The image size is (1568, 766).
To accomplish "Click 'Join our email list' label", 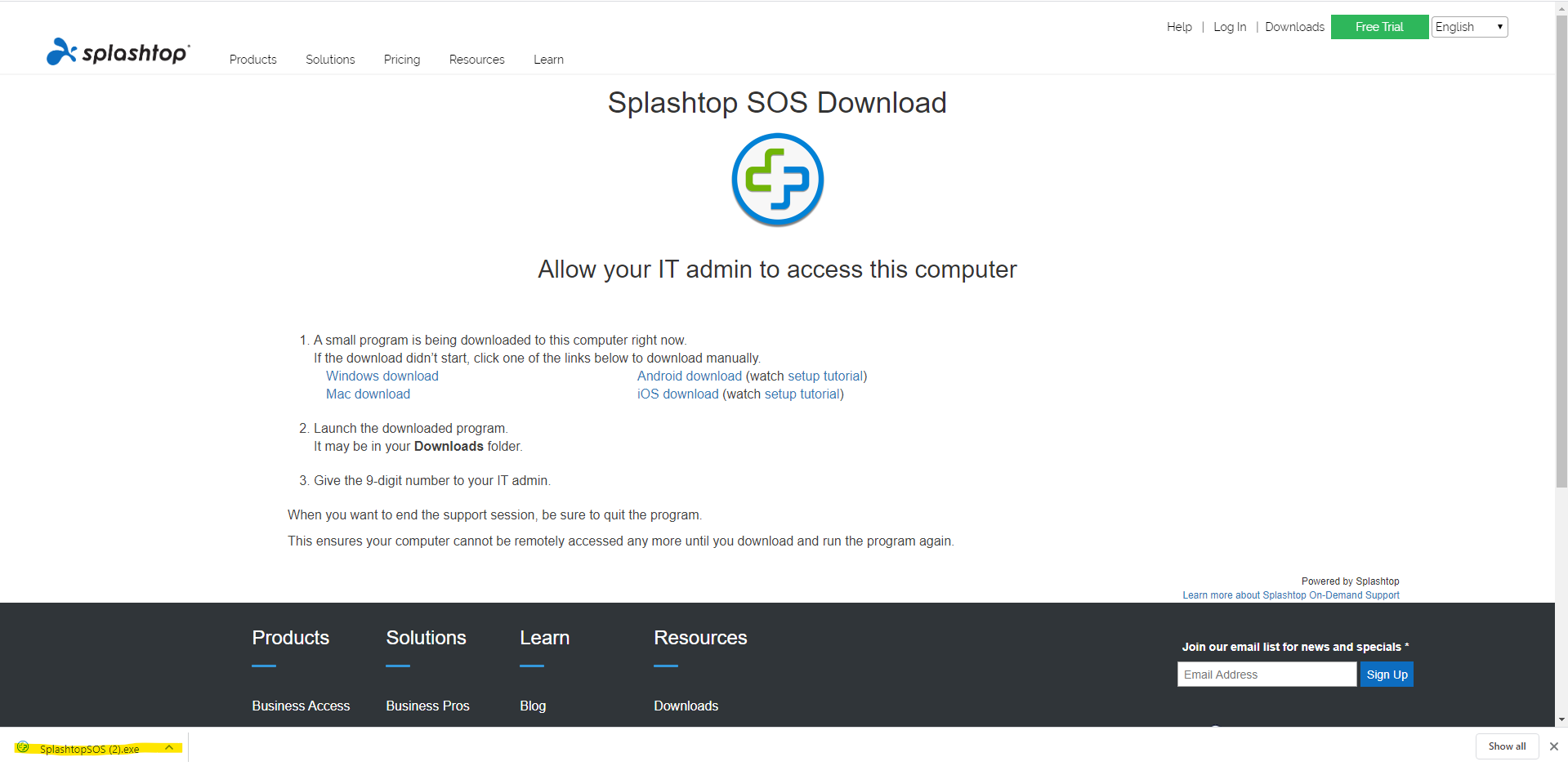I will point(1295,647).
